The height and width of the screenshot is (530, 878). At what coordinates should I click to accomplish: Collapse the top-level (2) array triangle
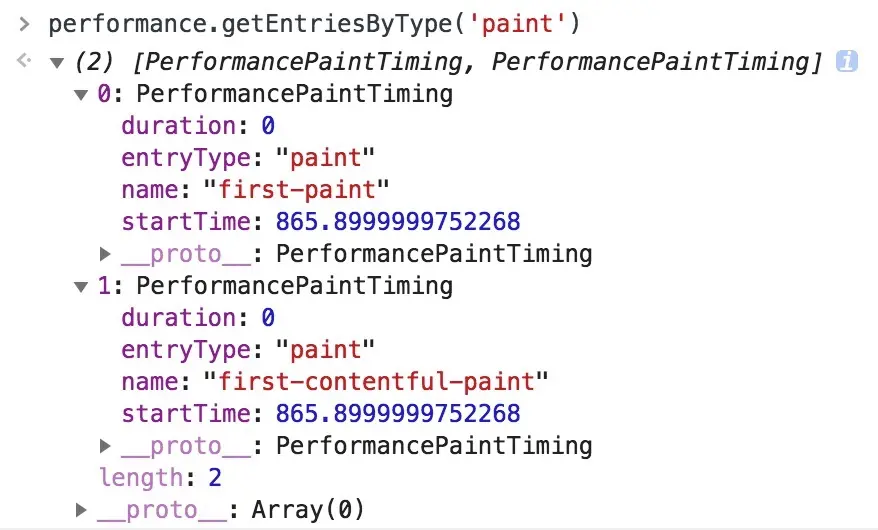(57, 62)
